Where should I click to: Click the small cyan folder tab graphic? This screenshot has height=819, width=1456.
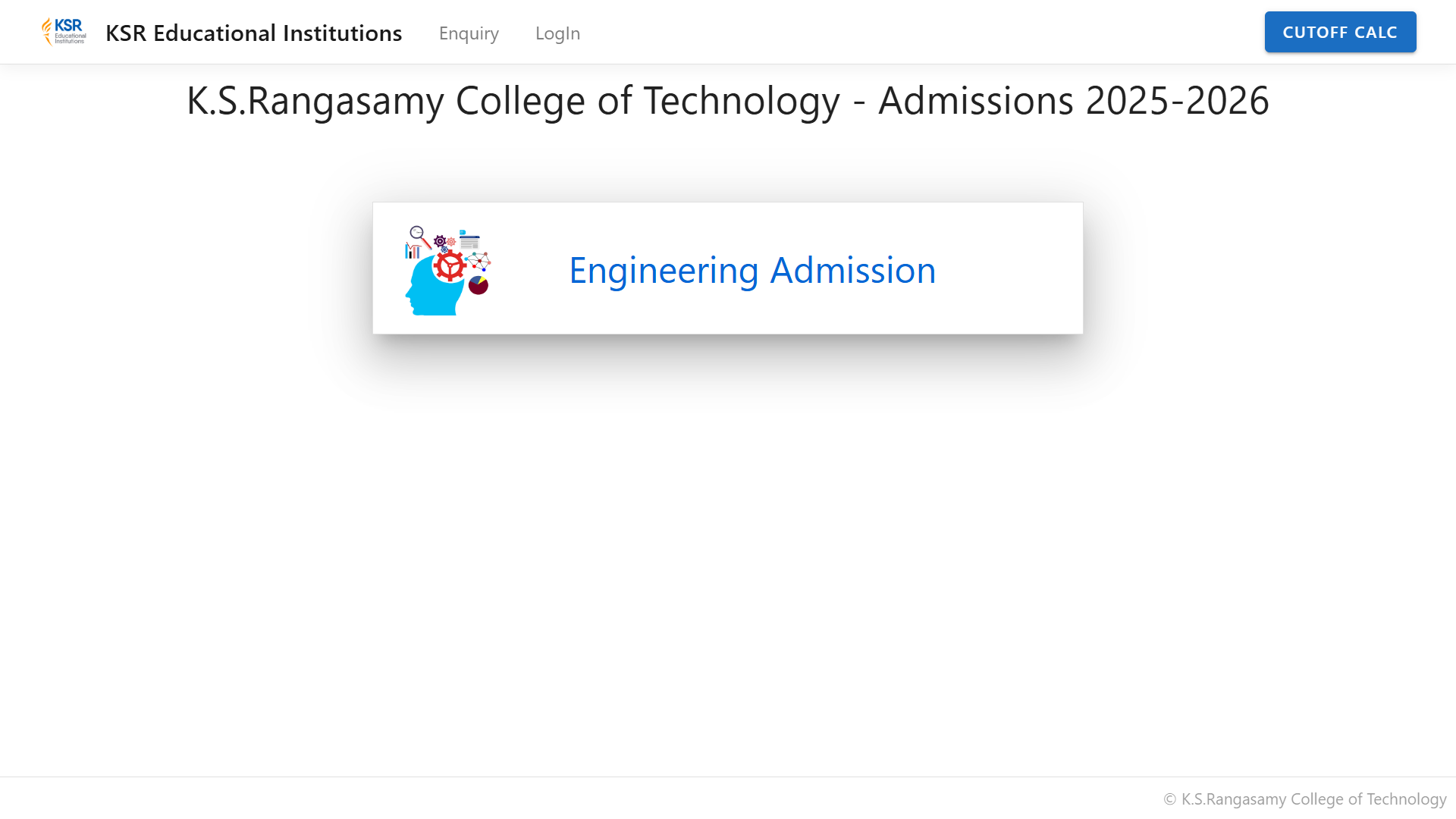click(463, 232)
